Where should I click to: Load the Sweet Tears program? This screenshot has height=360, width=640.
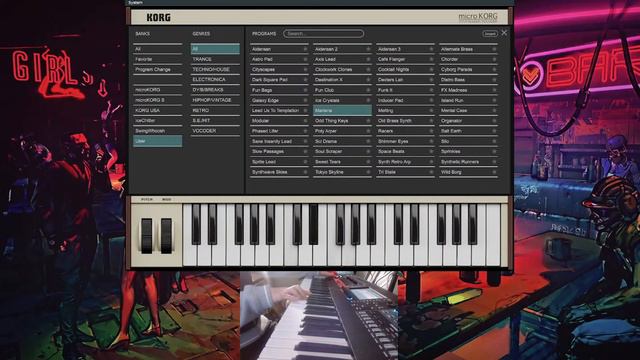[x=342, y=162]
